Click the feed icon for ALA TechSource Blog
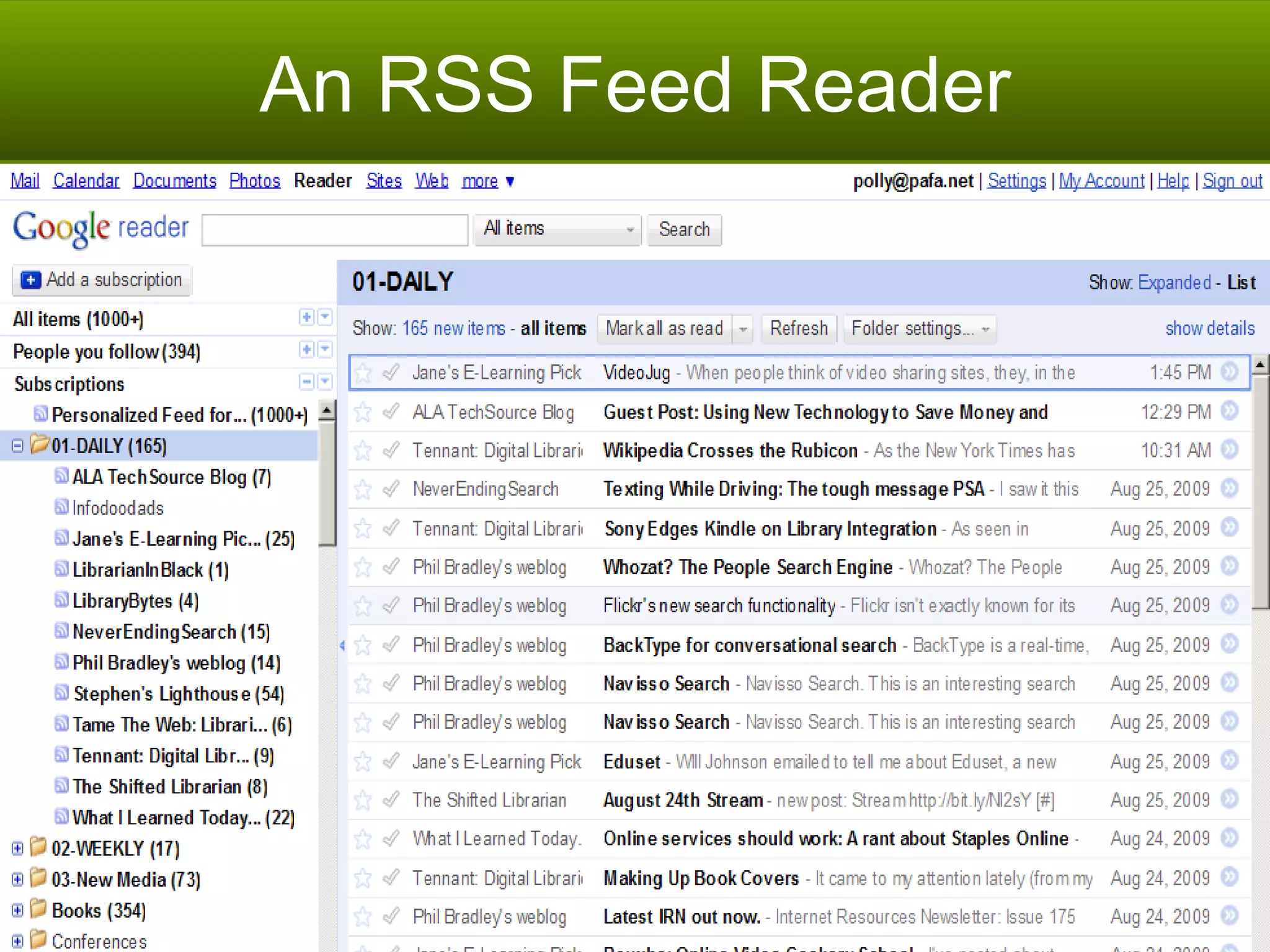Screen dimensions: 1270x952 61,475
